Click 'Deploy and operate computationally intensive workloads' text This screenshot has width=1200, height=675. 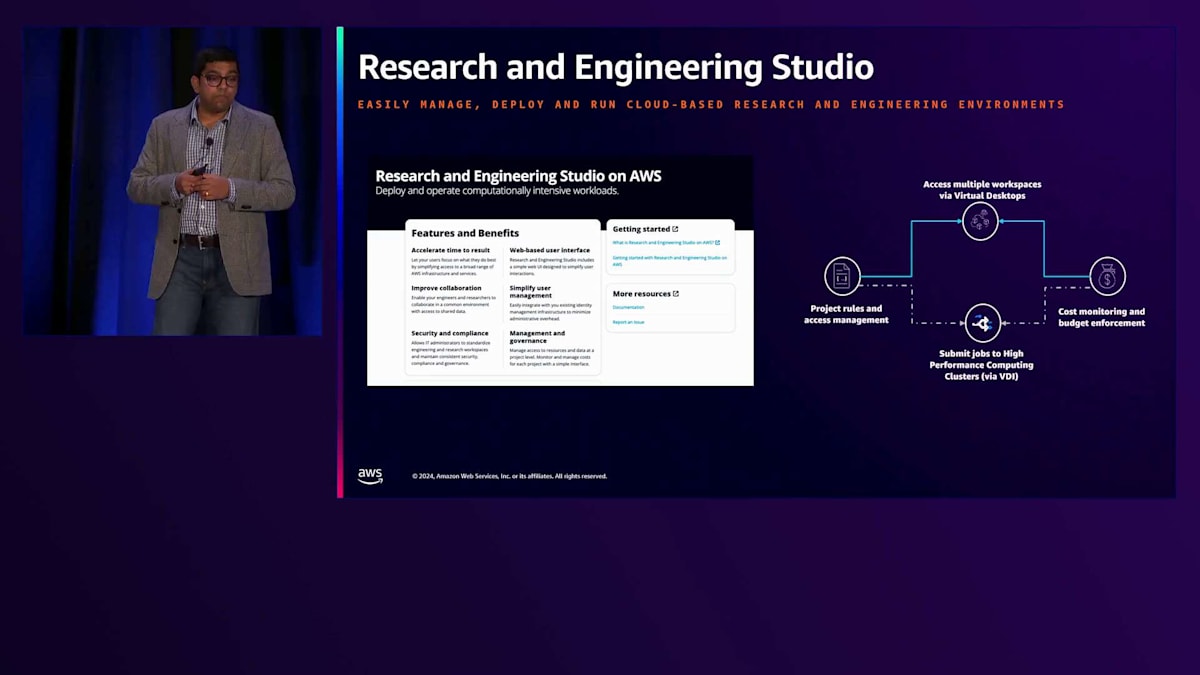tap(497, 191)
